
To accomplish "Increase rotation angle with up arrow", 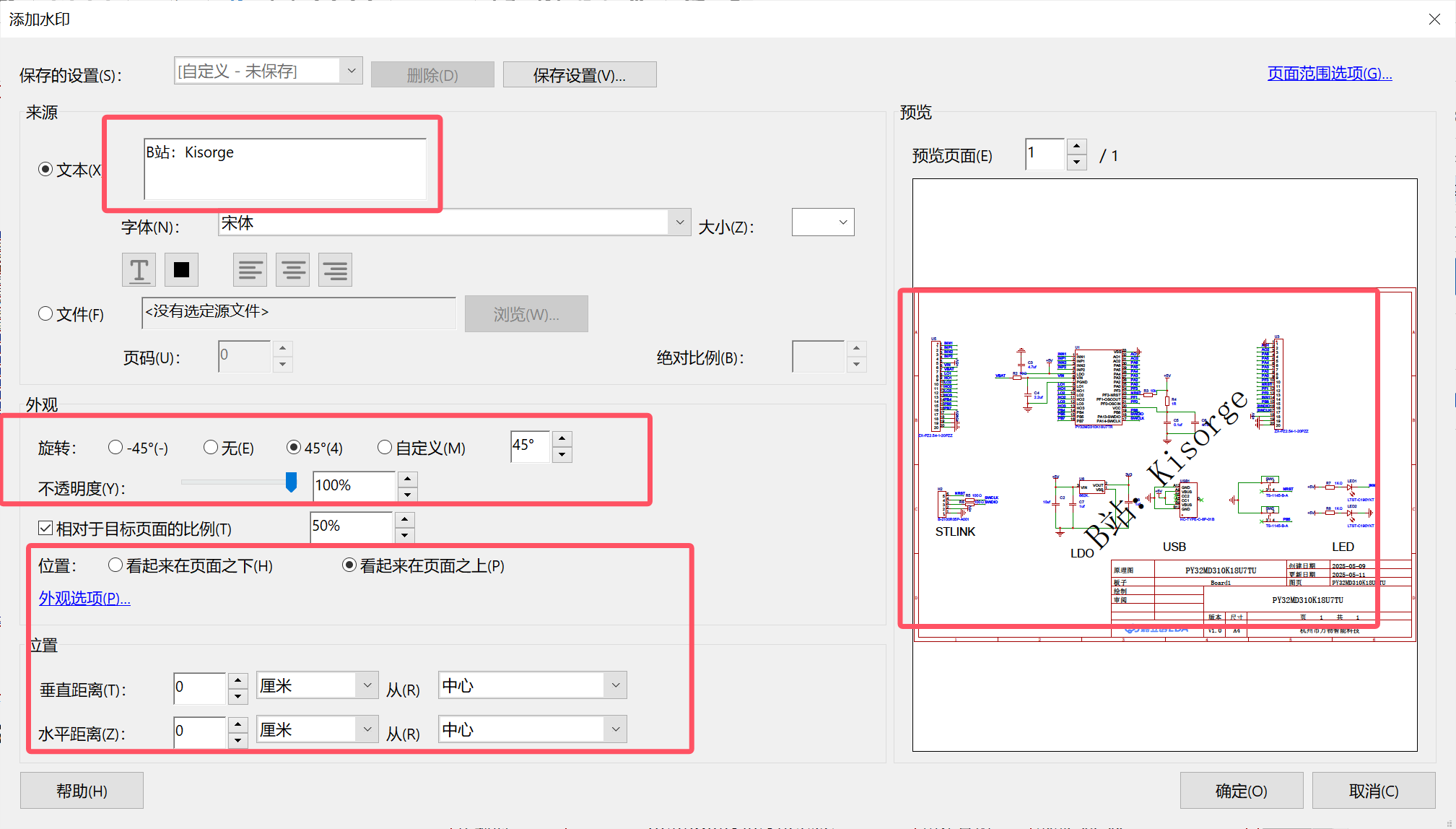I will [x=562, y=438].
